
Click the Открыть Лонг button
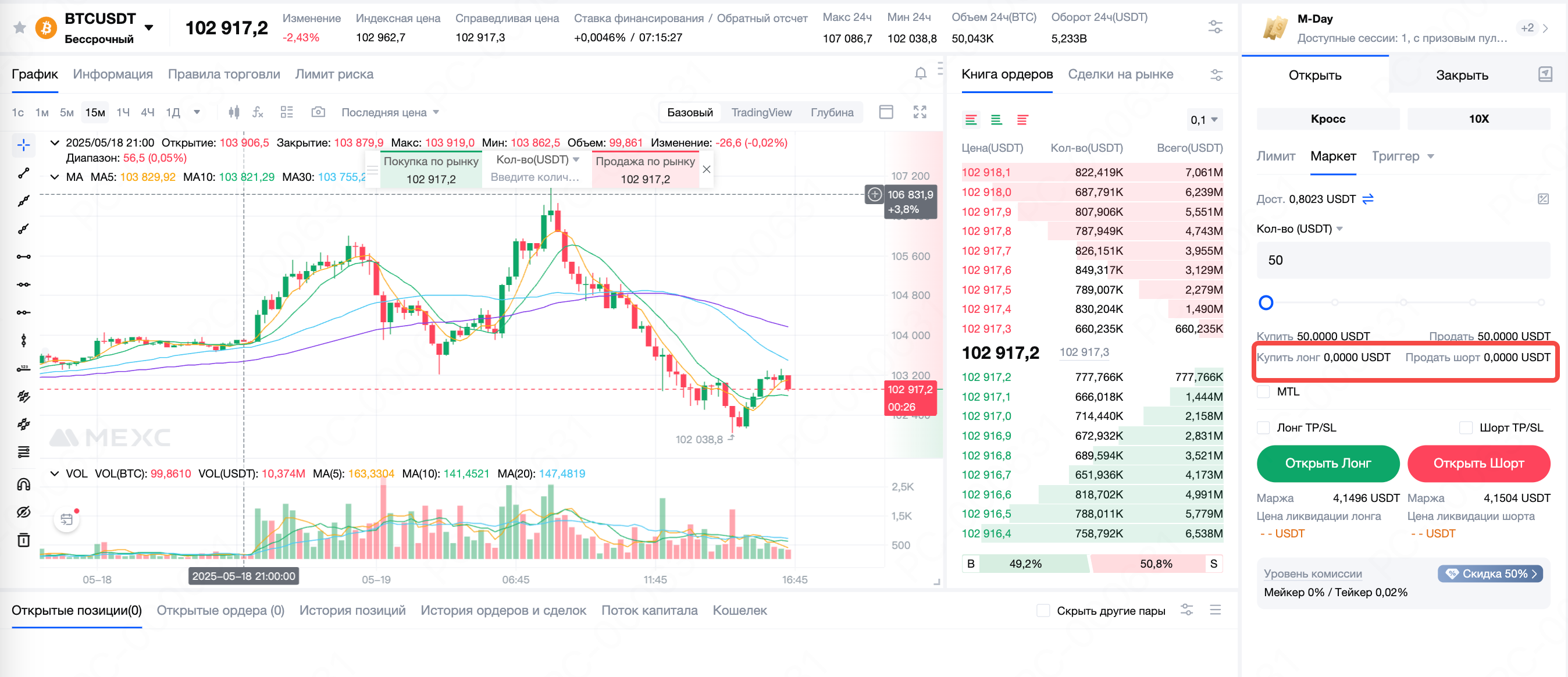click(x=1328, y=464)
